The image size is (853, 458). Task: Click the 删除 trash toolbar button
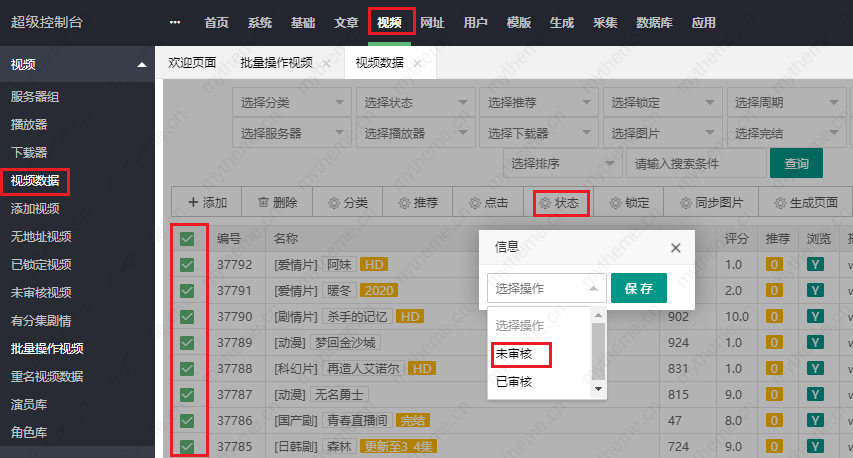(278, 202)
